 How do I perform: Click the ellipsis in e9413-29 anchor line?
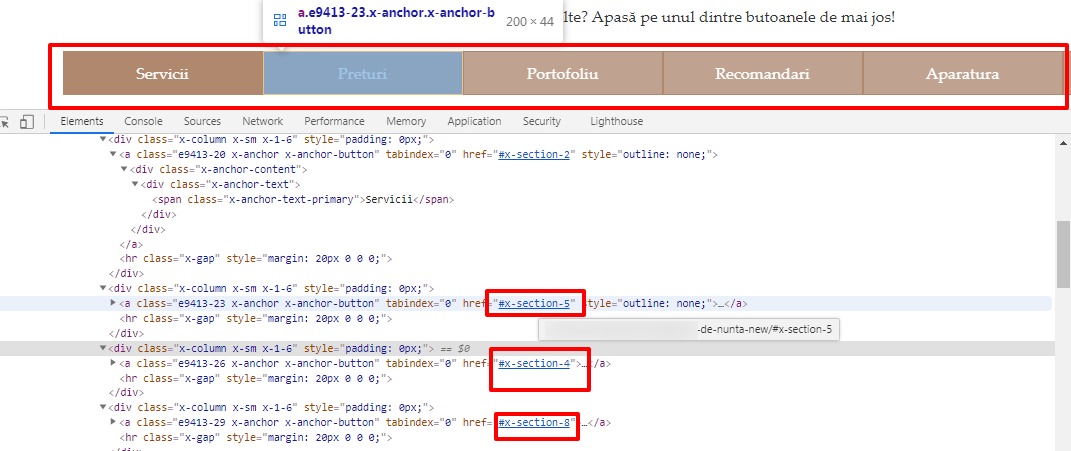coord(584,422)
